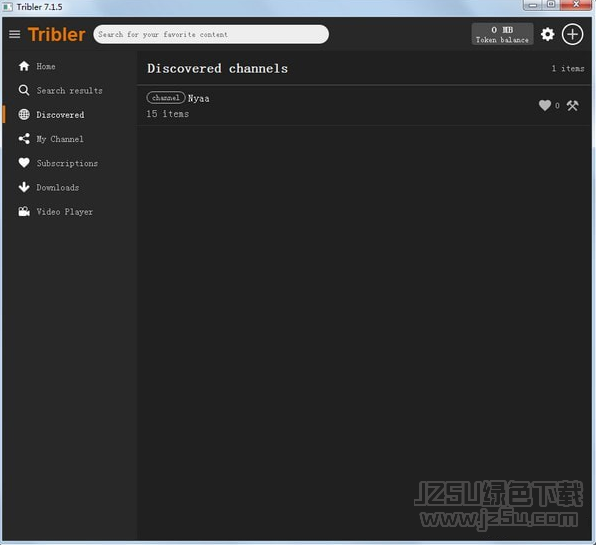Add a torrent with the plus icon
This screenshot has height=545, width=596.
[x=572, y=34]
